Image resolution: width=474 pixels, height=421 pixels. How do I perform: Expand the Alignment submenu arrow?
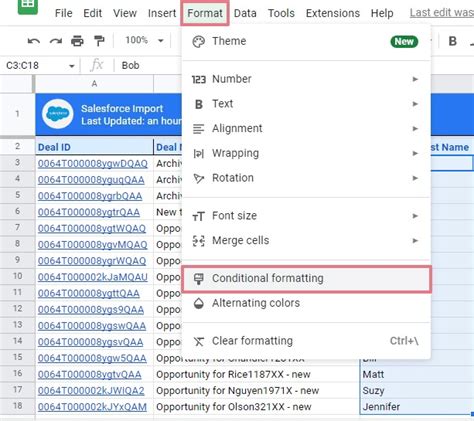tap(415, 129)
